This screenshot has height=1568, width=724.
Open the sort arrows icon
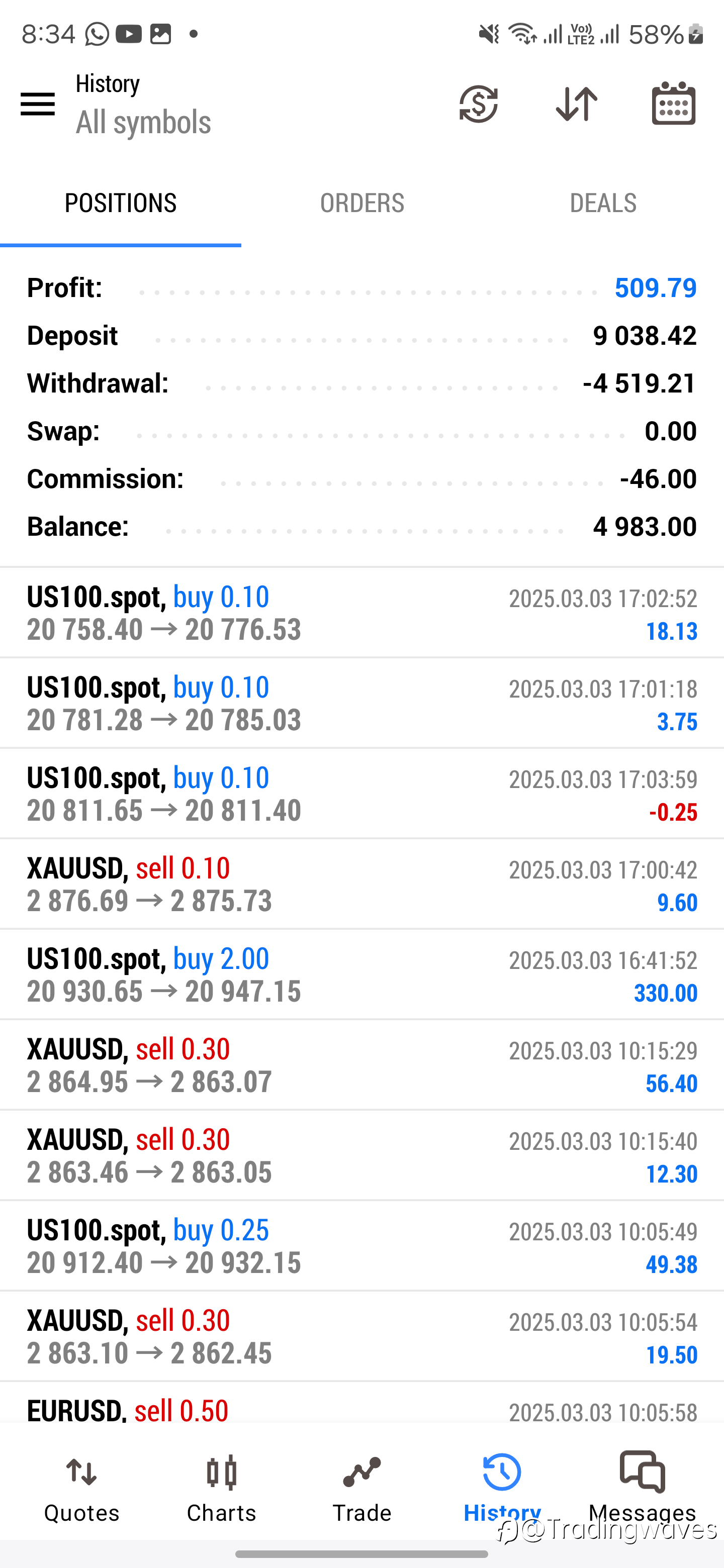(x=577, y=104)
